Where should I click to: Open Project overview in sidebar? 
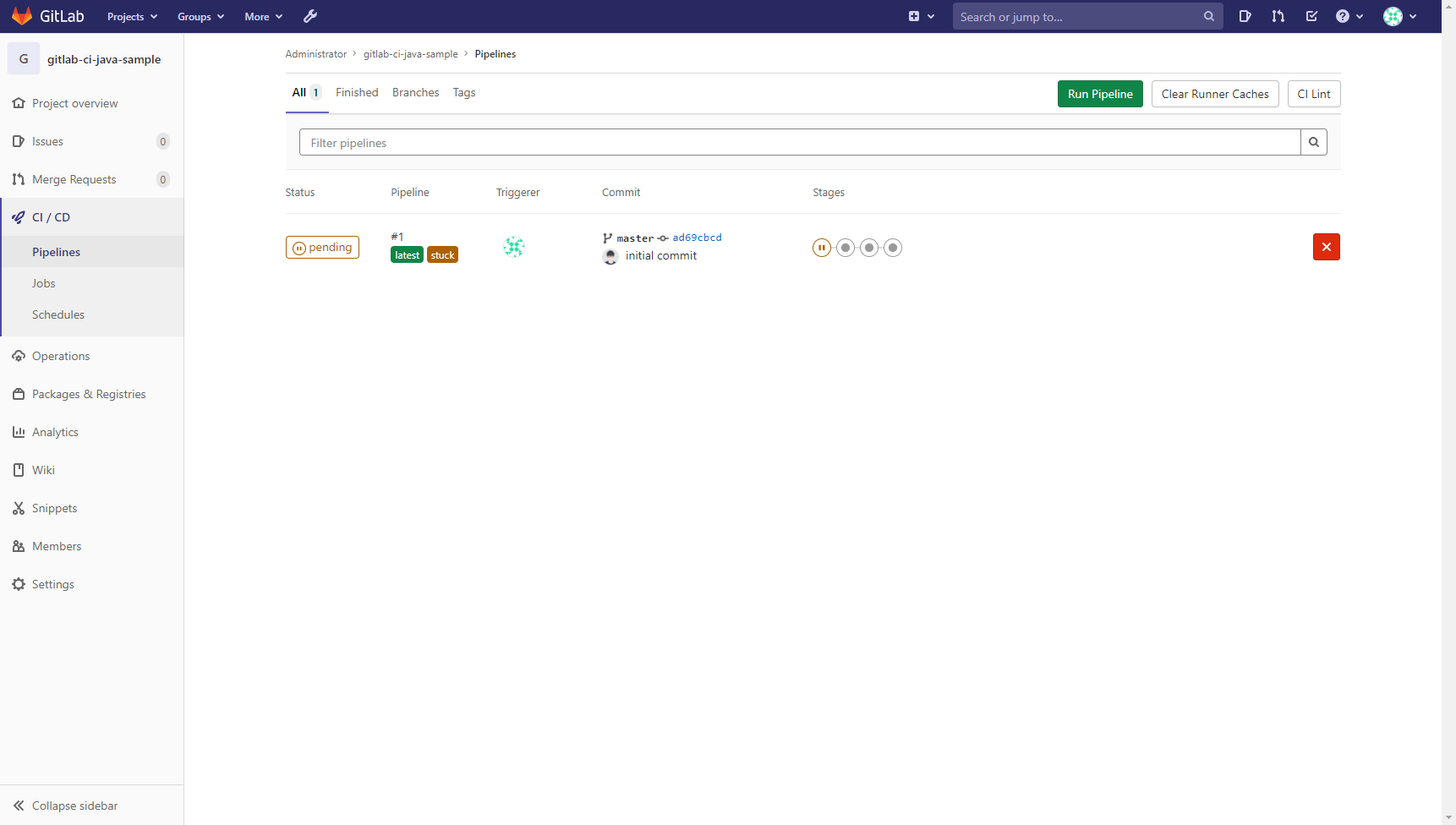[91, 103]
